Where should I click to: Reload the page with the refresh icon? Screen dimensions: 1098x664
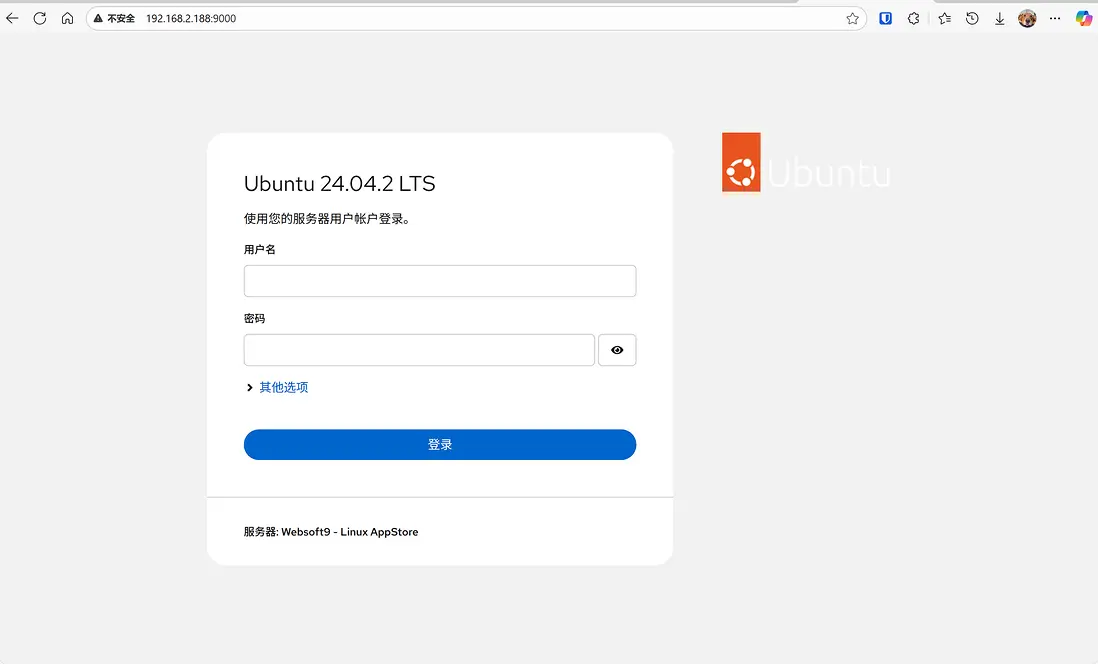40,18
